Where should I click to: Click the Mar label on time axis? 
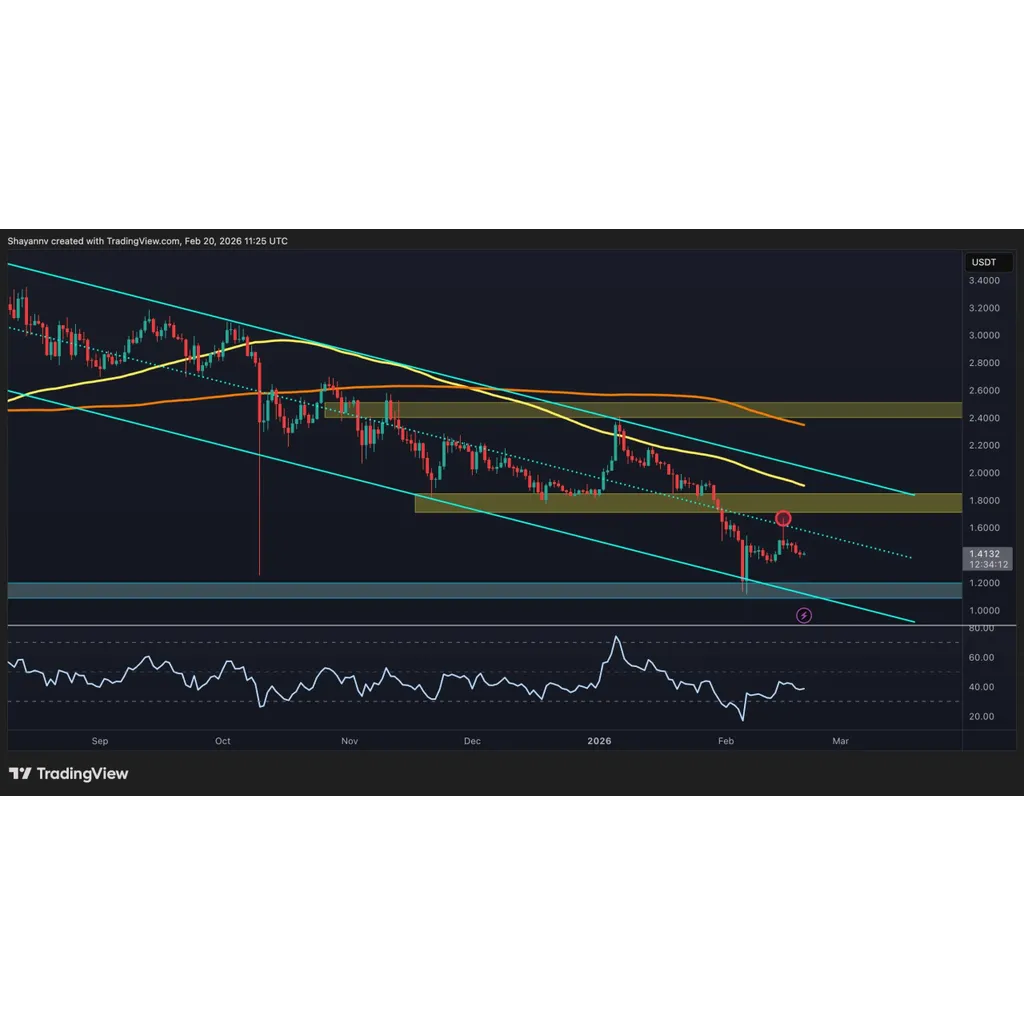tap(840, 741)
